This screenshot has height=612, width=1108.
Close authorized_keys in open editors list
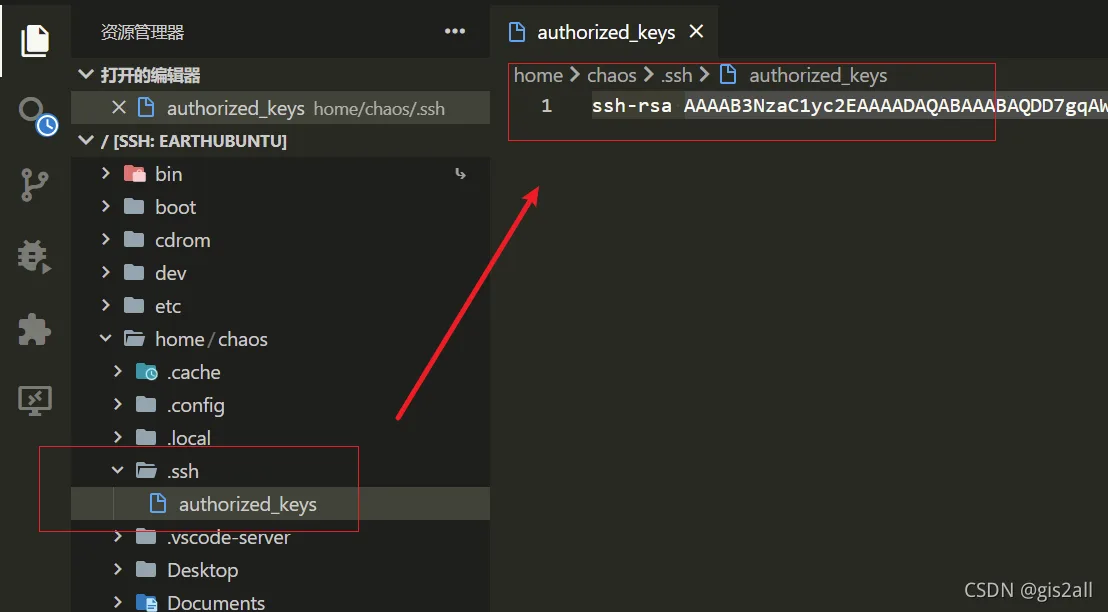click(119, 107)
